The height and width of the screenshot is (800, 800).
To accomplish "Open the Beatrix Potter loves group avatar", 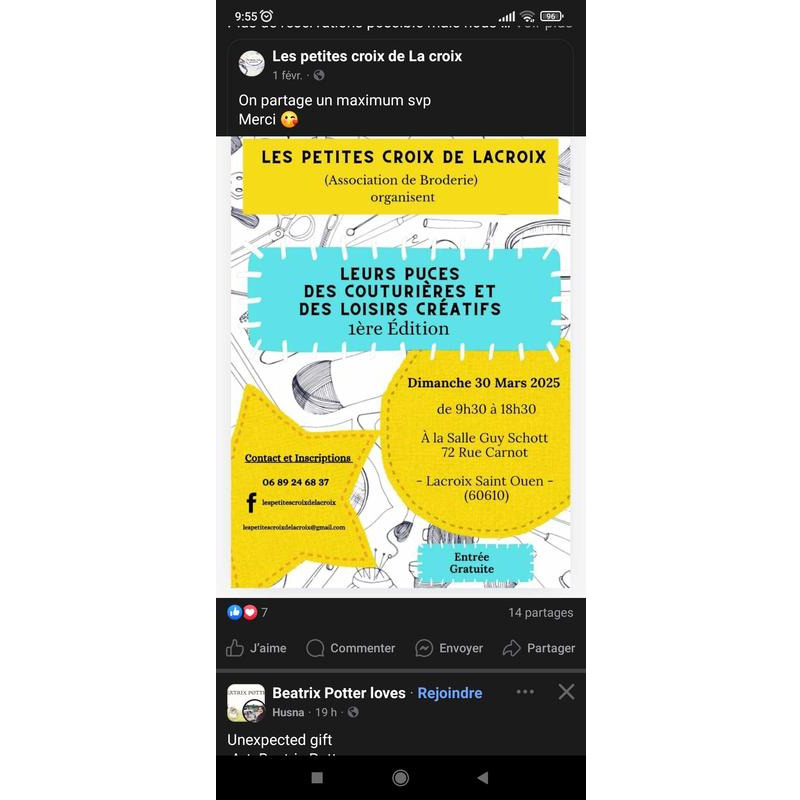I will [x=246, y=703].
